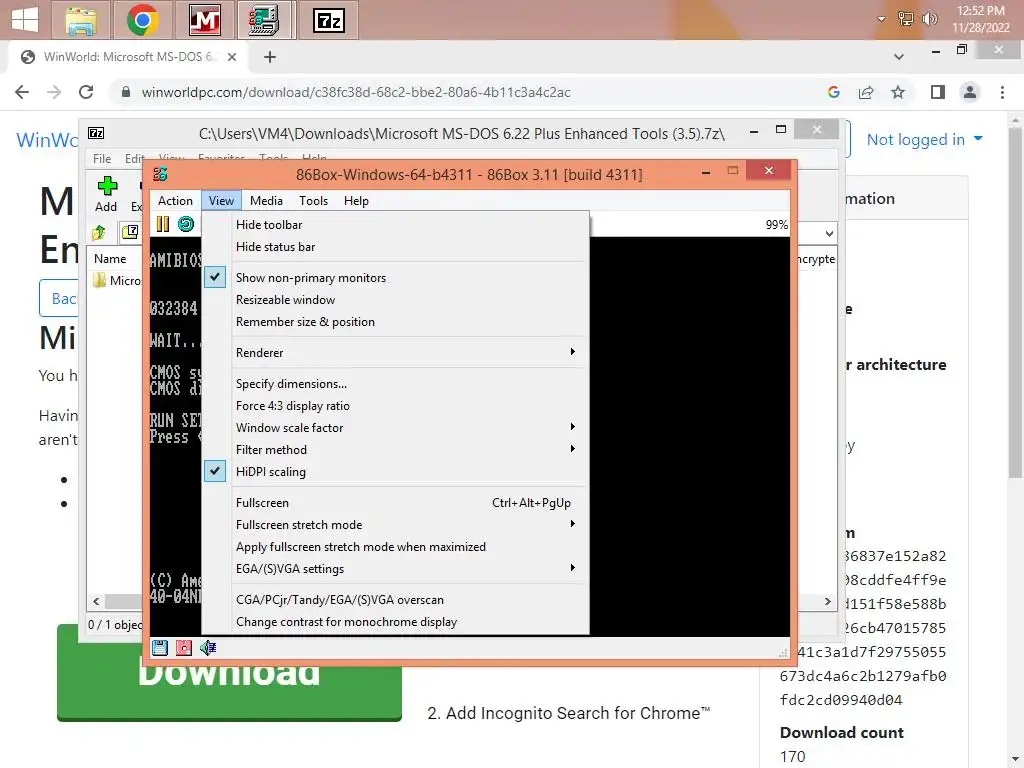Image resolution: width=1024 pixels, height=768 pixels.
Task: Click the 7-Zip horizontal scrollbar right arrow
Action: coord(827,601)
